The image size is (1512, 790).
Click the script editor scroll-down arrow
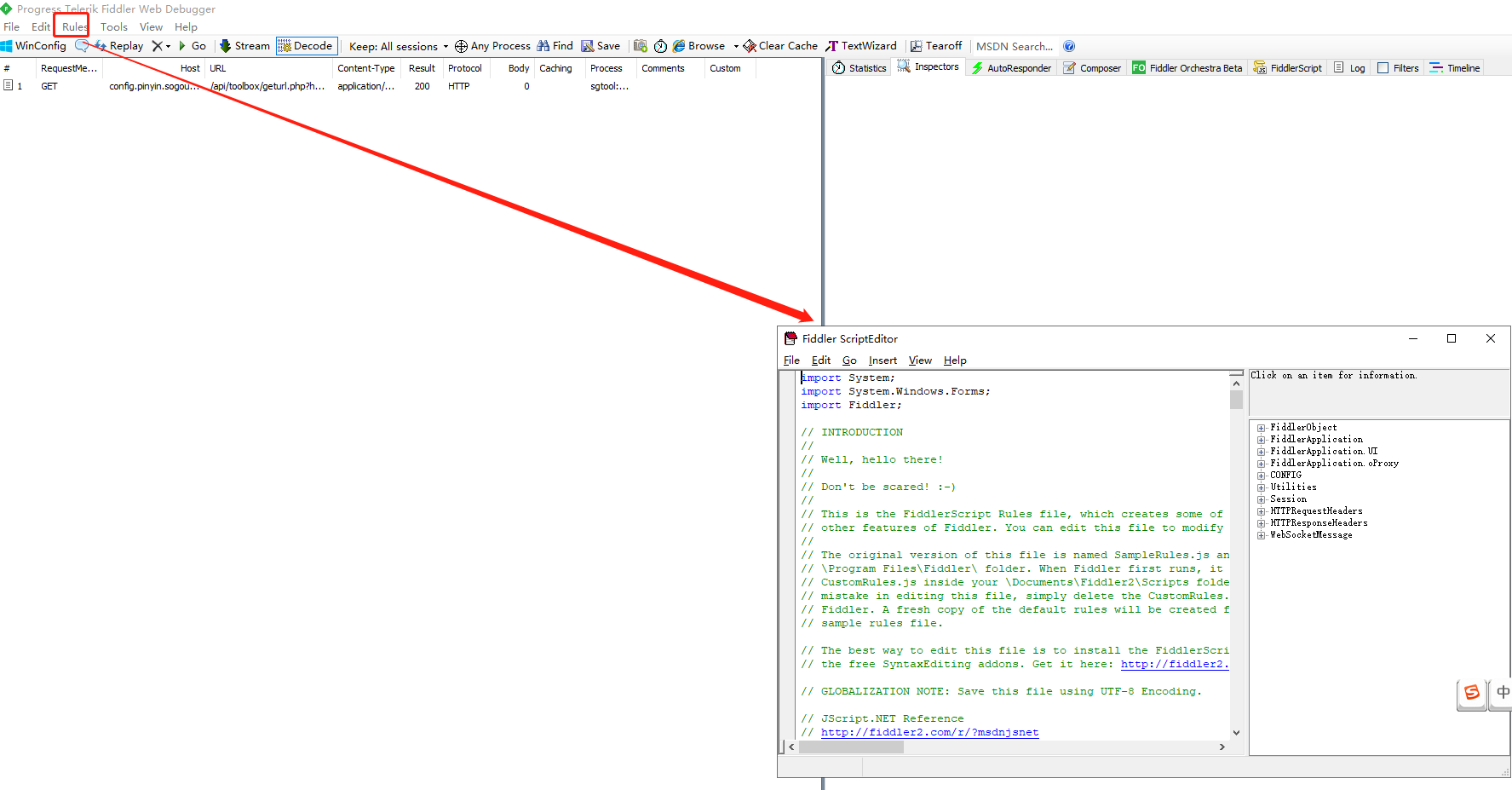[x=1236, y=732]
